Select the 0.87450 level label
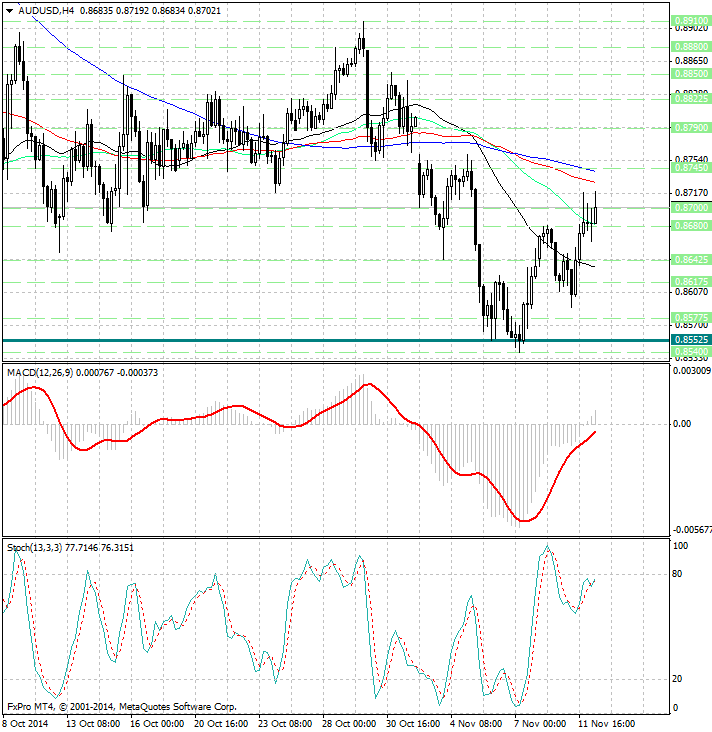This screenshot has height=732, width=712. (x=691, y=168)
